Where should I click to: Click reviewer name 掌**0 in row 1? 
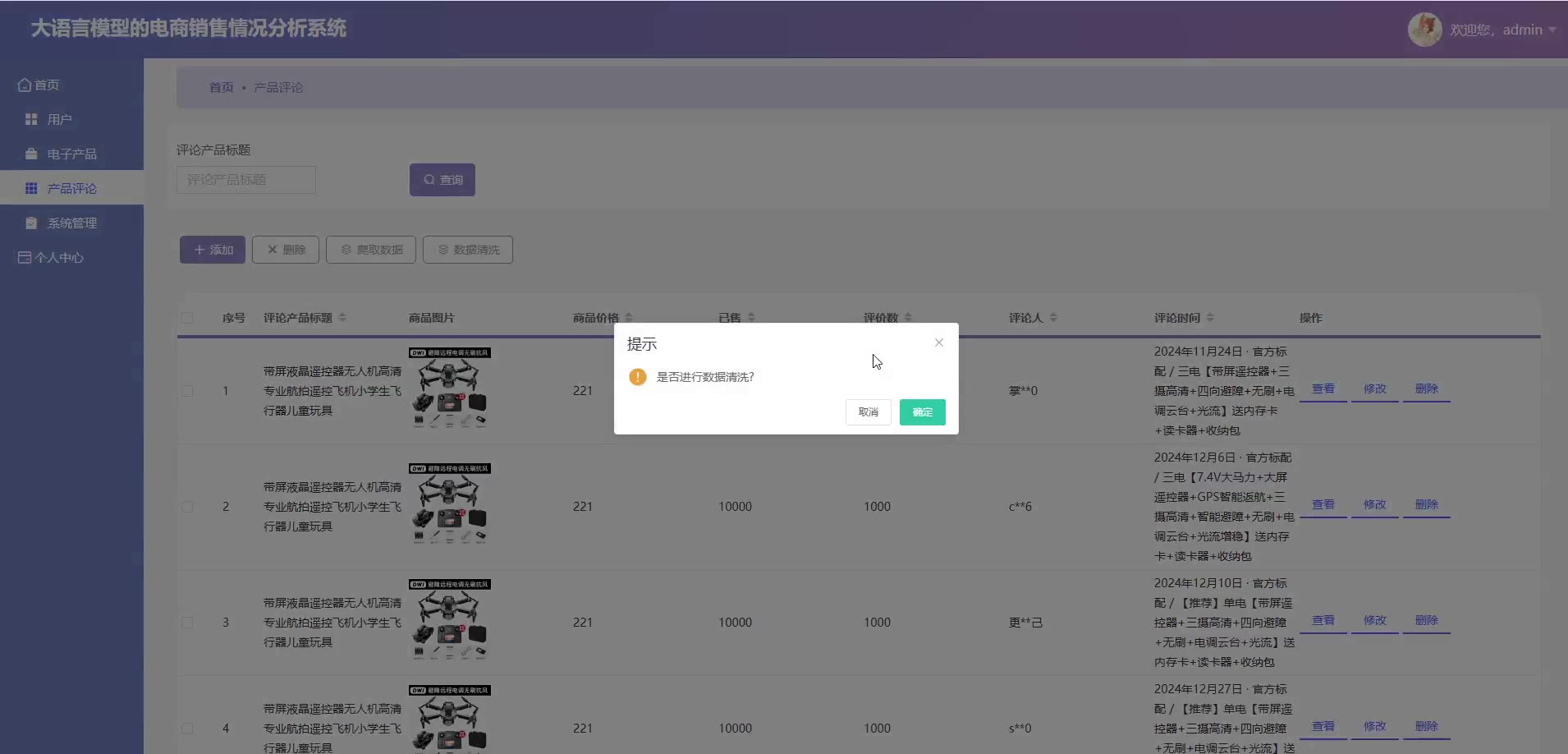[1023, 391]
